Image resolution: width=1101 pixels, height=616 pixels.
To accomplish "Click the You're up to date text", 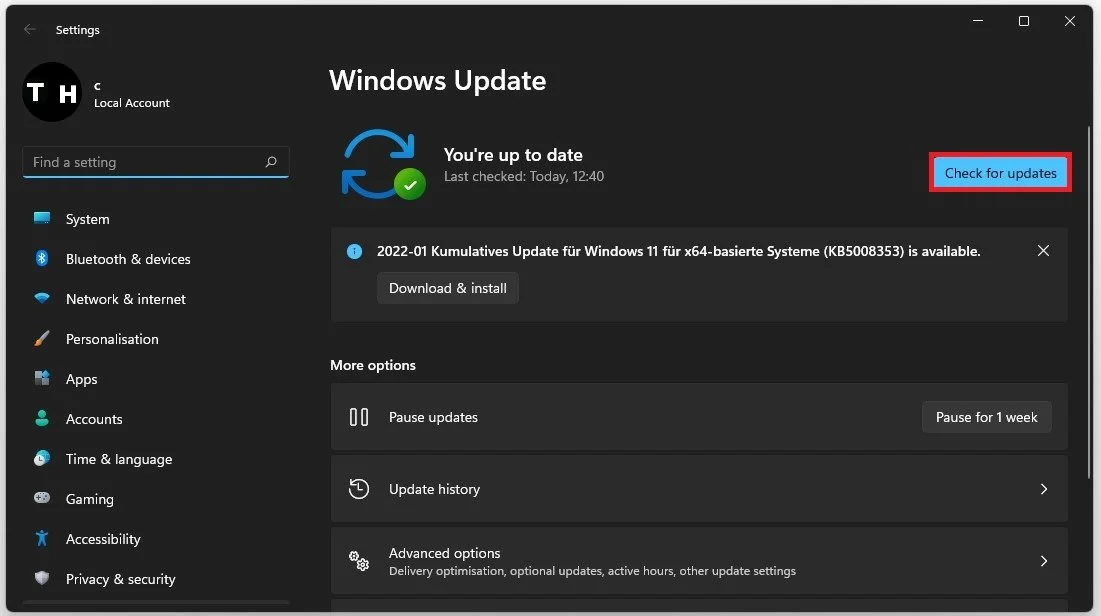I will pyautogui.click(x=513, y=155).
